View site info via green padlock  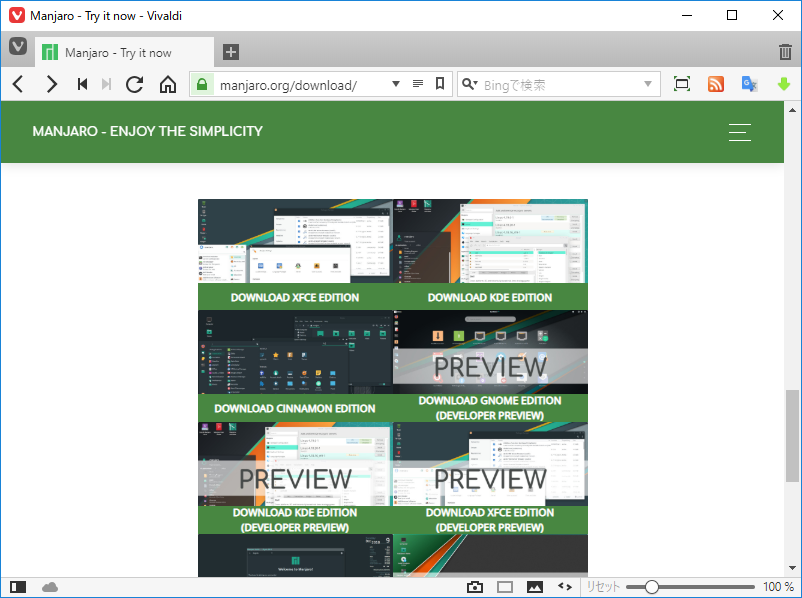click(x=202, y=84)
